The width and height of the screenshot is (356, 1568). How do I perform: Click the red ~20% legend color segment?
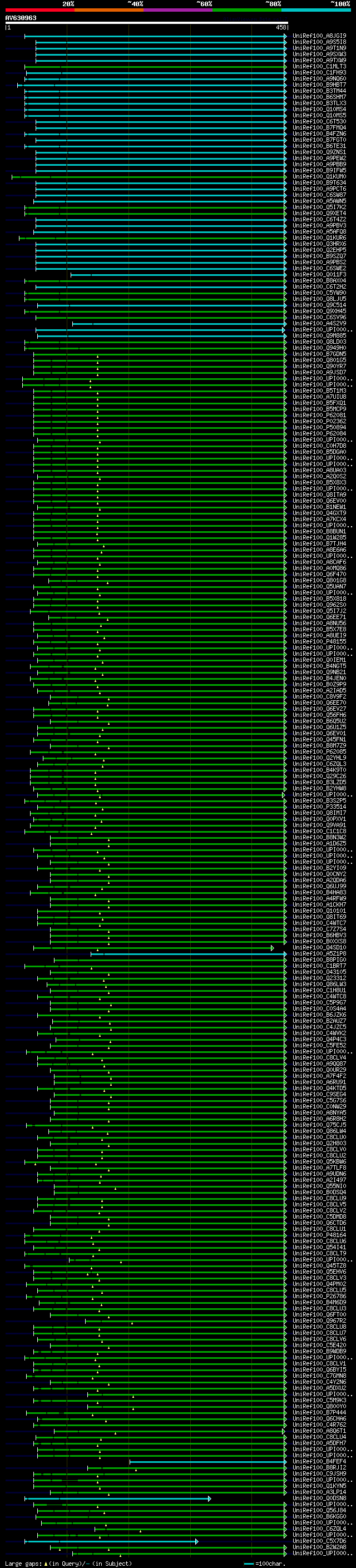point(39,10)
